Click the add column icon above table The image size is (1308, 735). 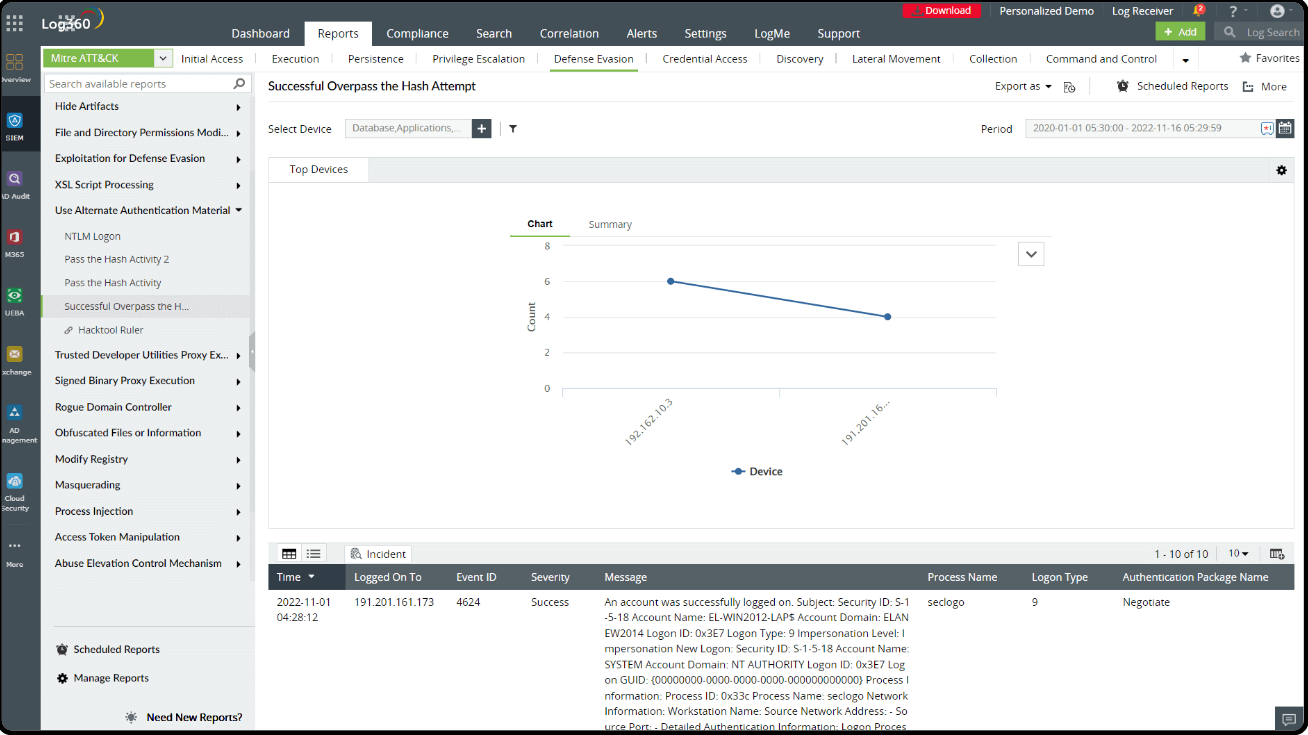pyautogui.click(x=1277, y=554)
